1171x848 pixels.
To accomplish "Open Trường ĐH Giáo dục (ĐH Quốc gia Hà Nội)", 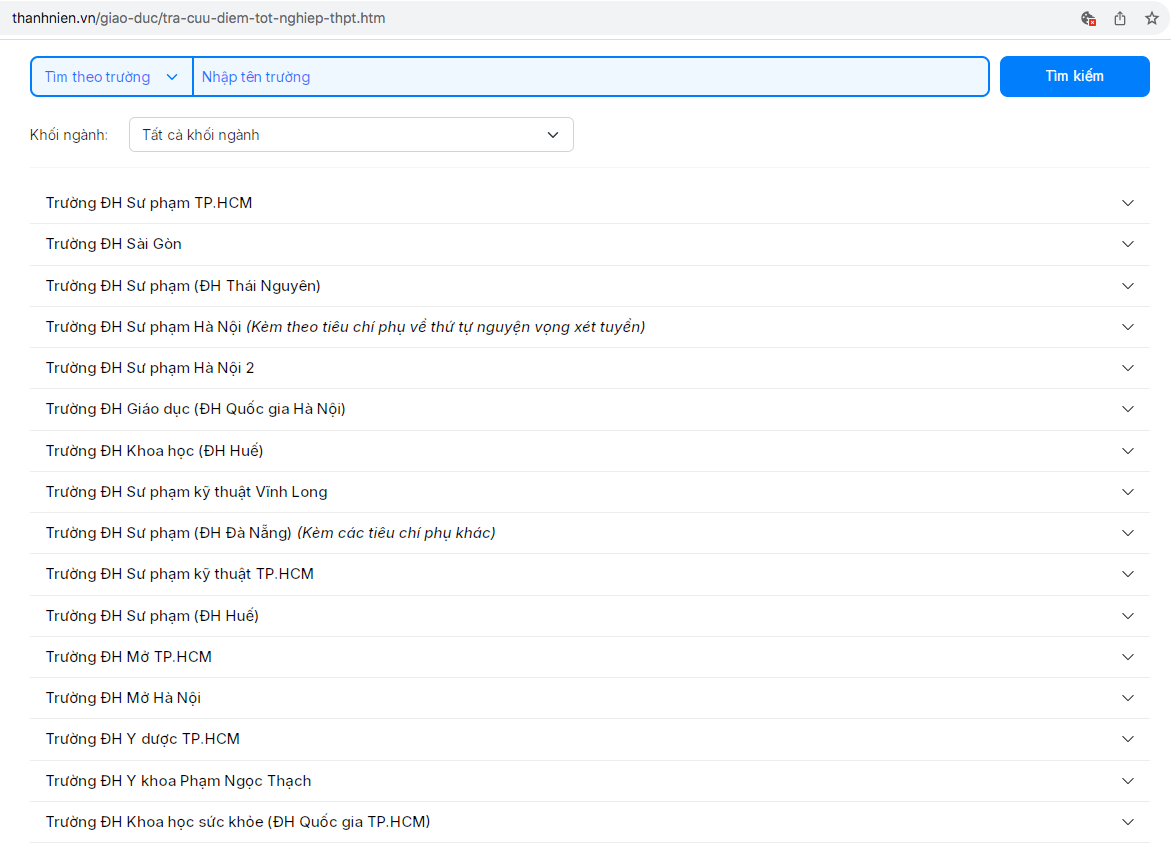I will pos(196,409).
